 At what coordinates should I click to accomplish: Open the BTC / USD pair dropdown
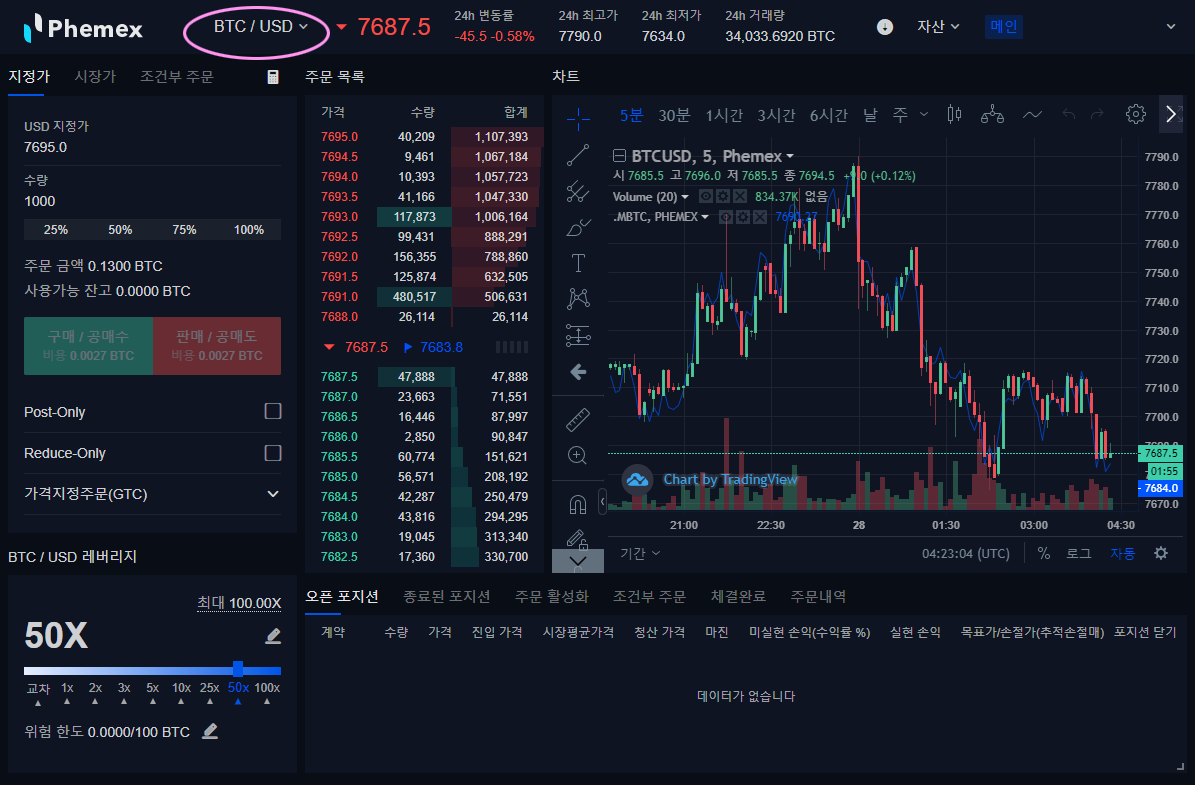261,27
